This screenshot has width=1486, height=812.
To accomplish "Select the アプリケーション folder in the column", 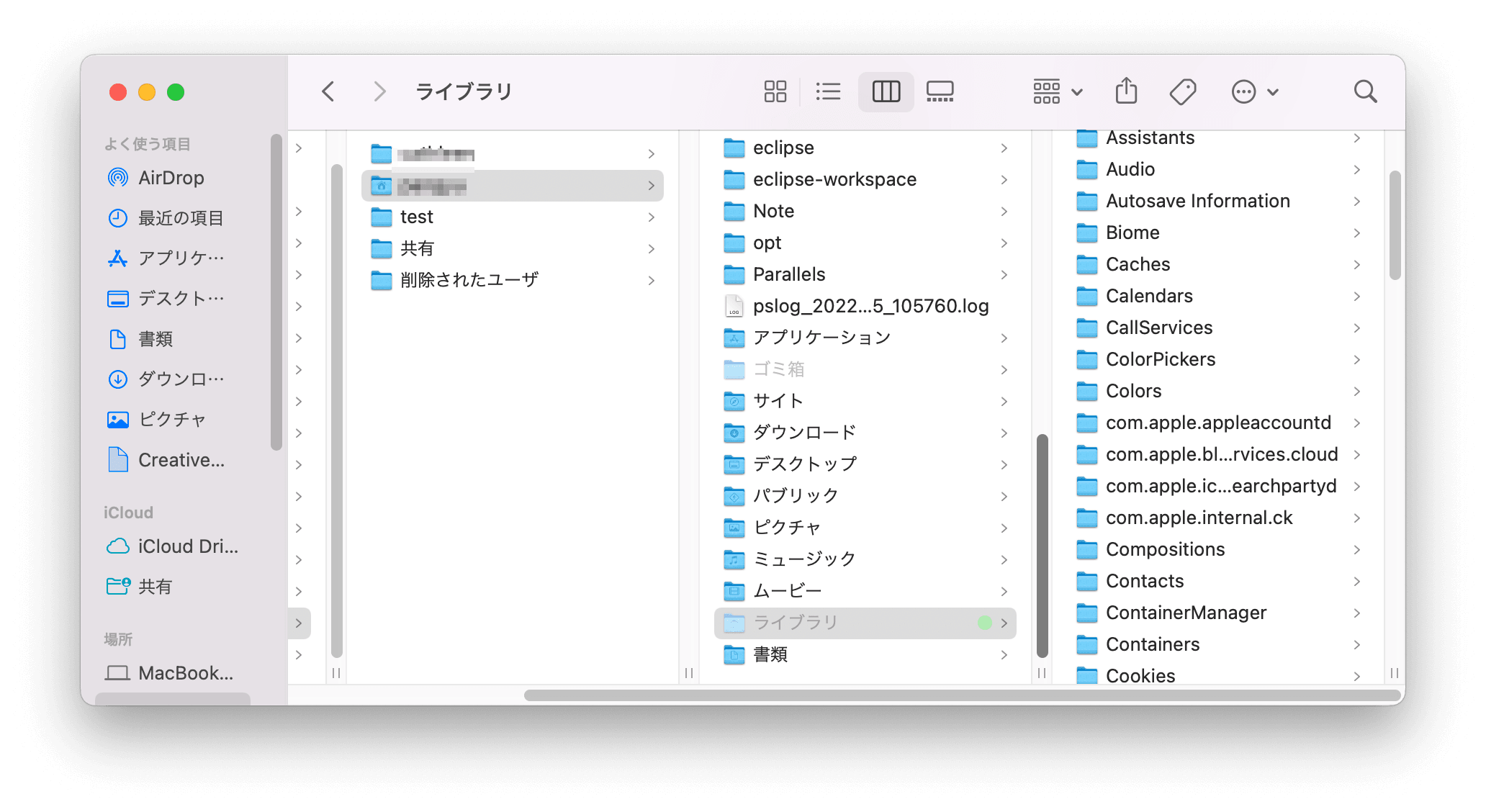I will 865,338.
